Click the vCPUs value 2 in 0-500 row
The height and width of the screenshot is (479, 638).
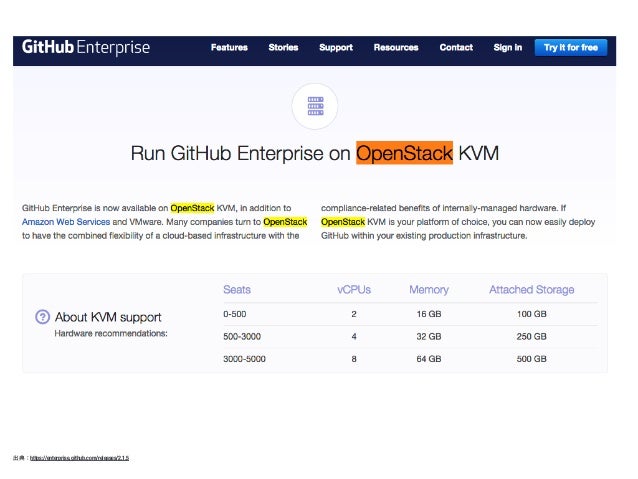(354, 314)
